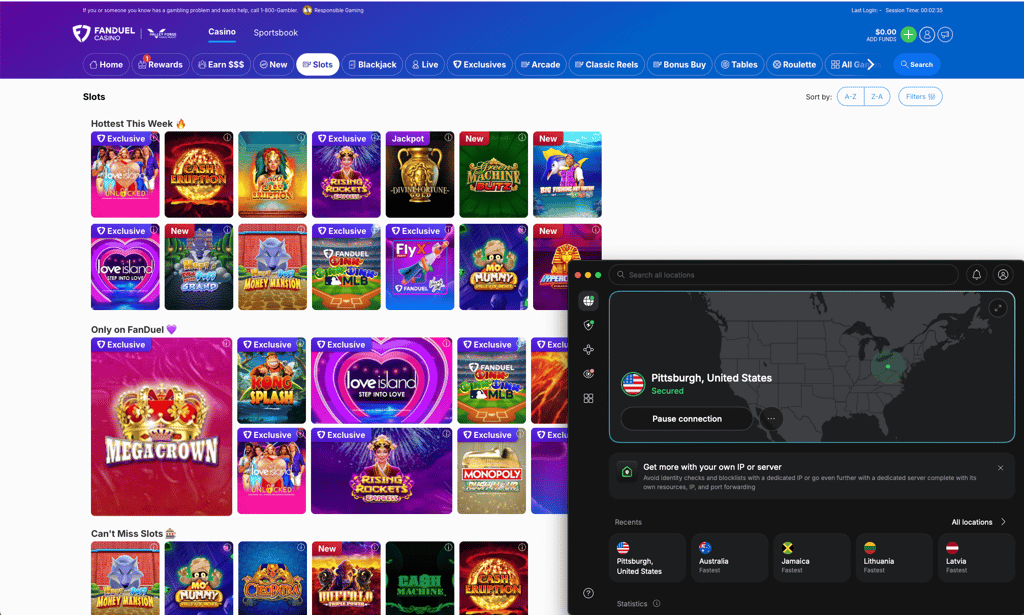The height and width of the screenshot is (615, 1024).
Task: Select VPN globe sidebar icon
Action: pos(588,300)
